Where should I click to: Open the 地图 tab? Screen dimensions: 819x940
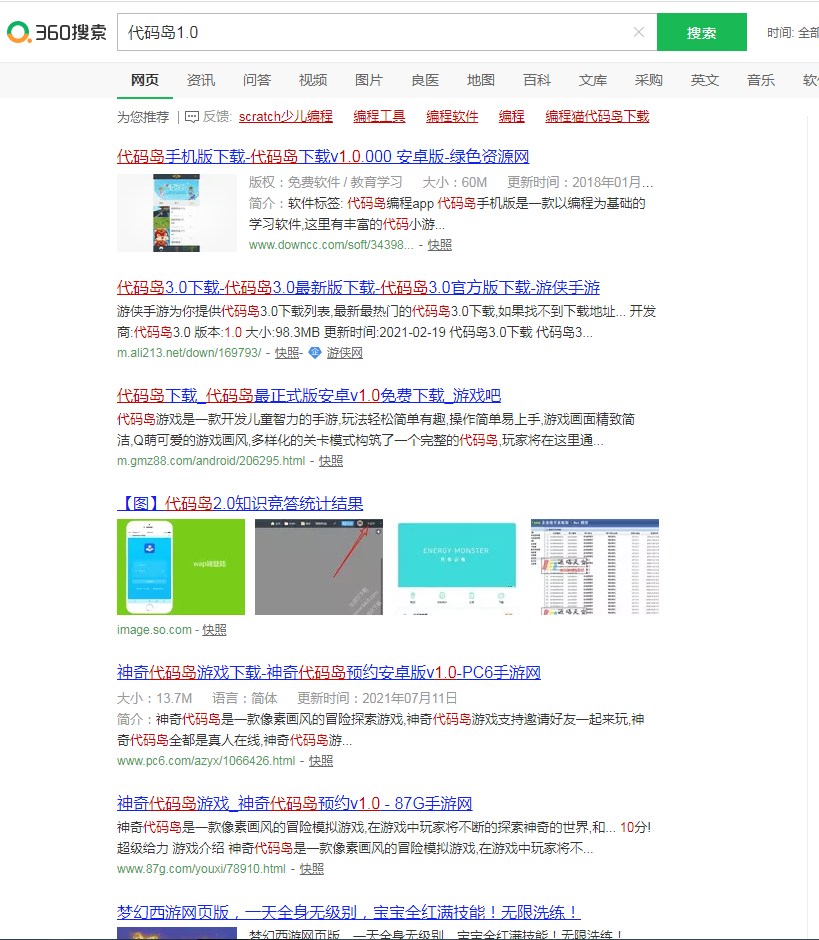(481, 80)
